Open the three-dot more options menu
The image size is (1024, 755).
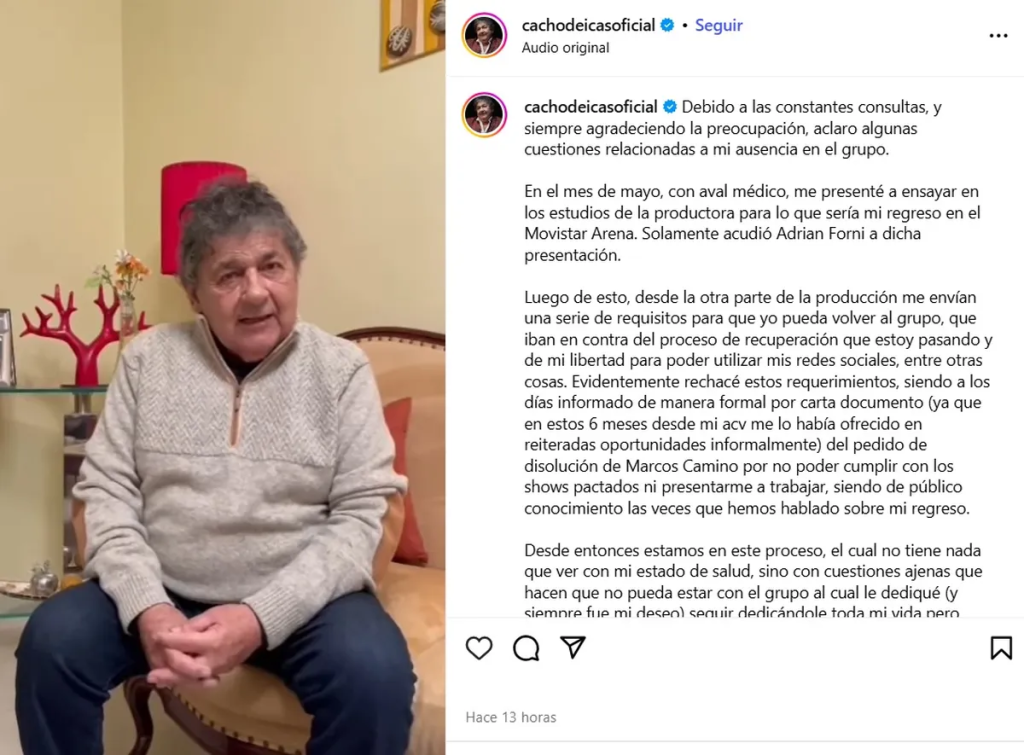point(999,36)
